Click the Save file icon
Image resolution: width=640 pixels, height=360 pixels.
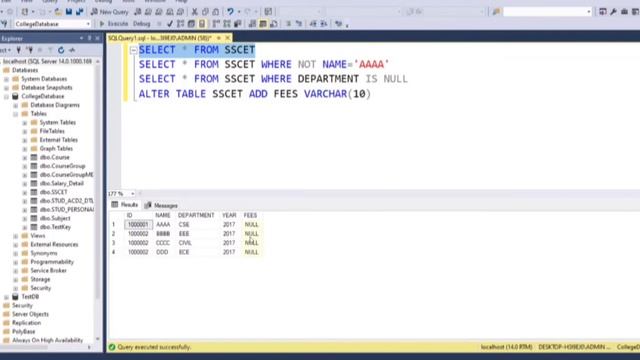(x=69, y=12)
